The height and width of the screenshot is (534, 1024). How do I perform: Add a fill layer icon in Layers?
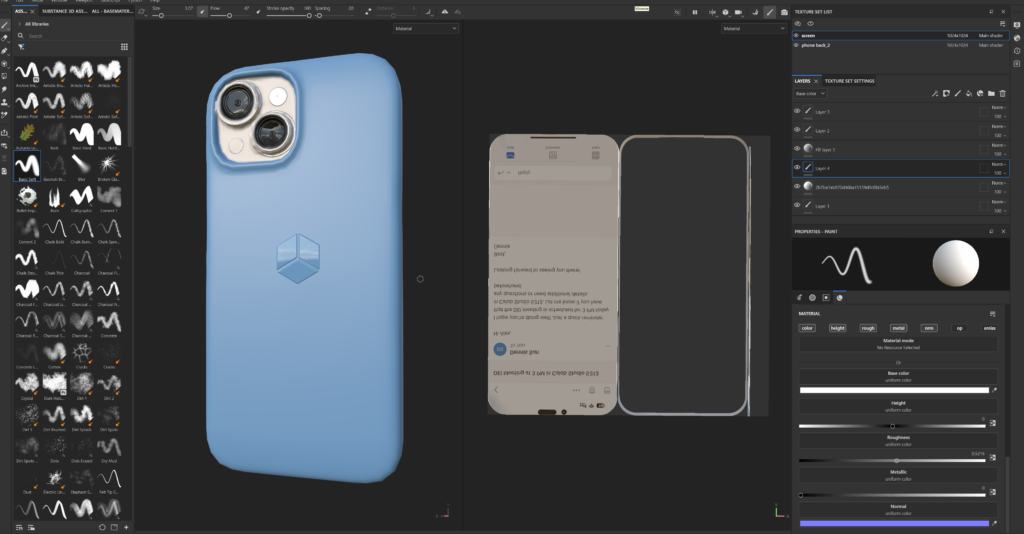(969, 93)
